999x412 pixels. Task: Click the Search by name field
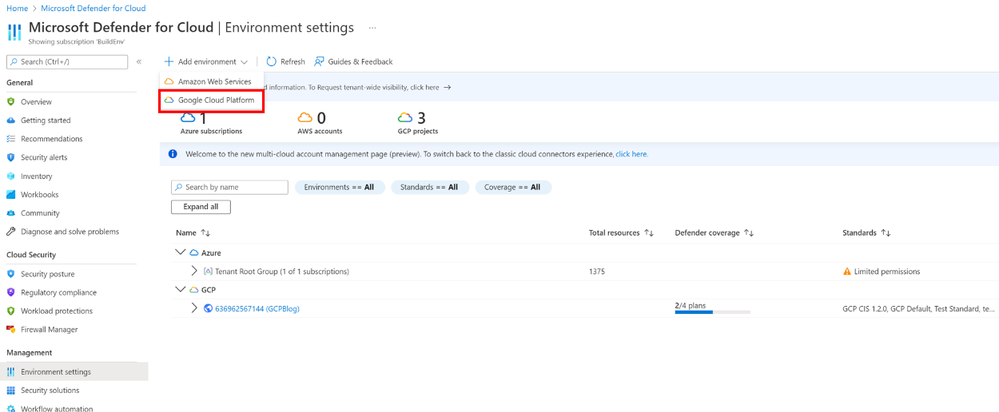point(229,187)
